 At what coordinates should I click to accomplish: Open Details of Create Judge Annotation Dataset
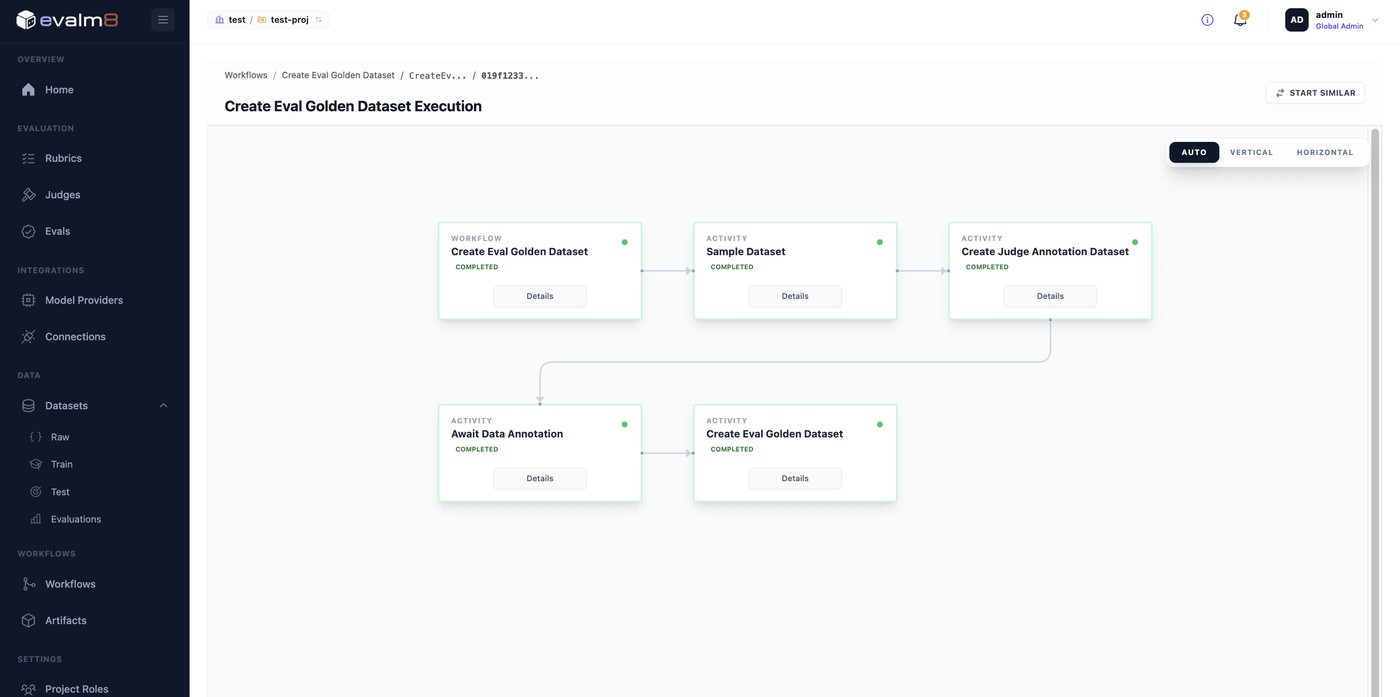[x=1050, y=296]
